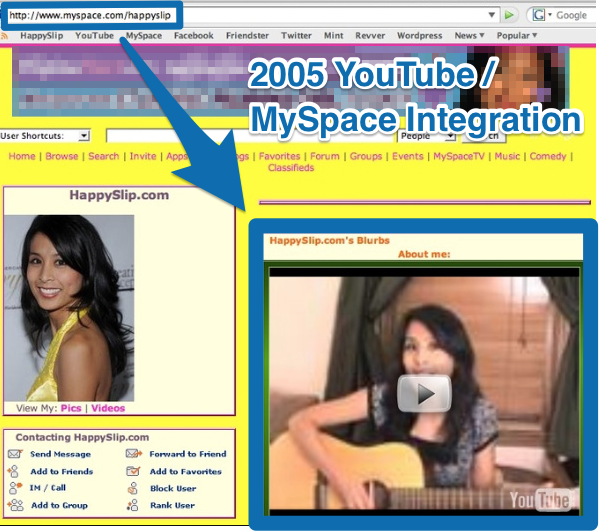The image size is (599, 531).
Task: Open the Google search engine selector icon
Action: tap(539, 15)
